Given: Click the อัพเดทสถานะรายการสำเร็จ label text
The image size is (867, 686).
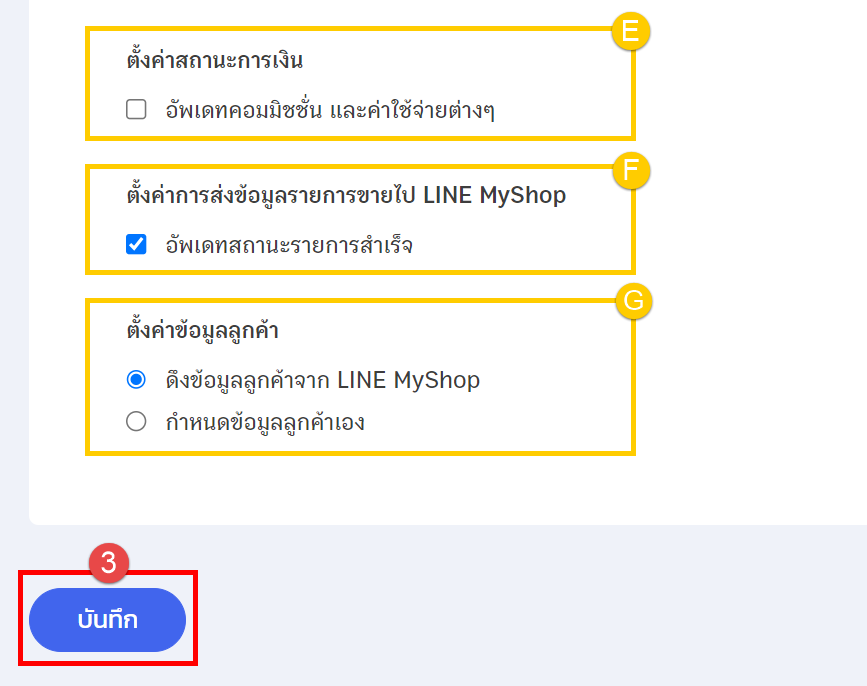Looking at the screenshot, I should coord(289,245).
